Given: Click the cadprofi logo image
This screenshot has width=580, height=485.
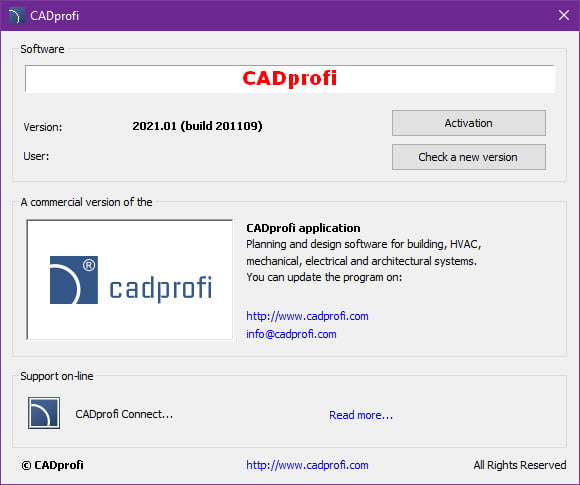Looking at the screenshot, I should [130, 280].
